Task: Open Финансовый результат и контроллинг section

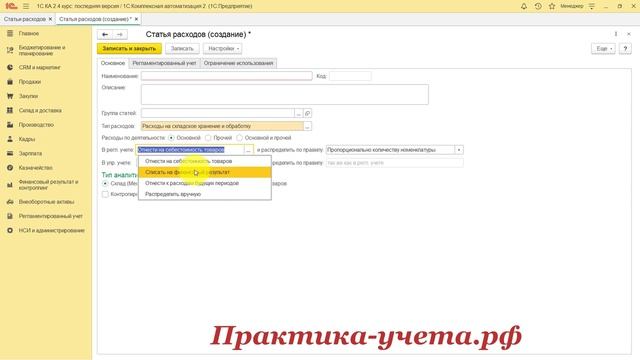Action: (48, 184)
